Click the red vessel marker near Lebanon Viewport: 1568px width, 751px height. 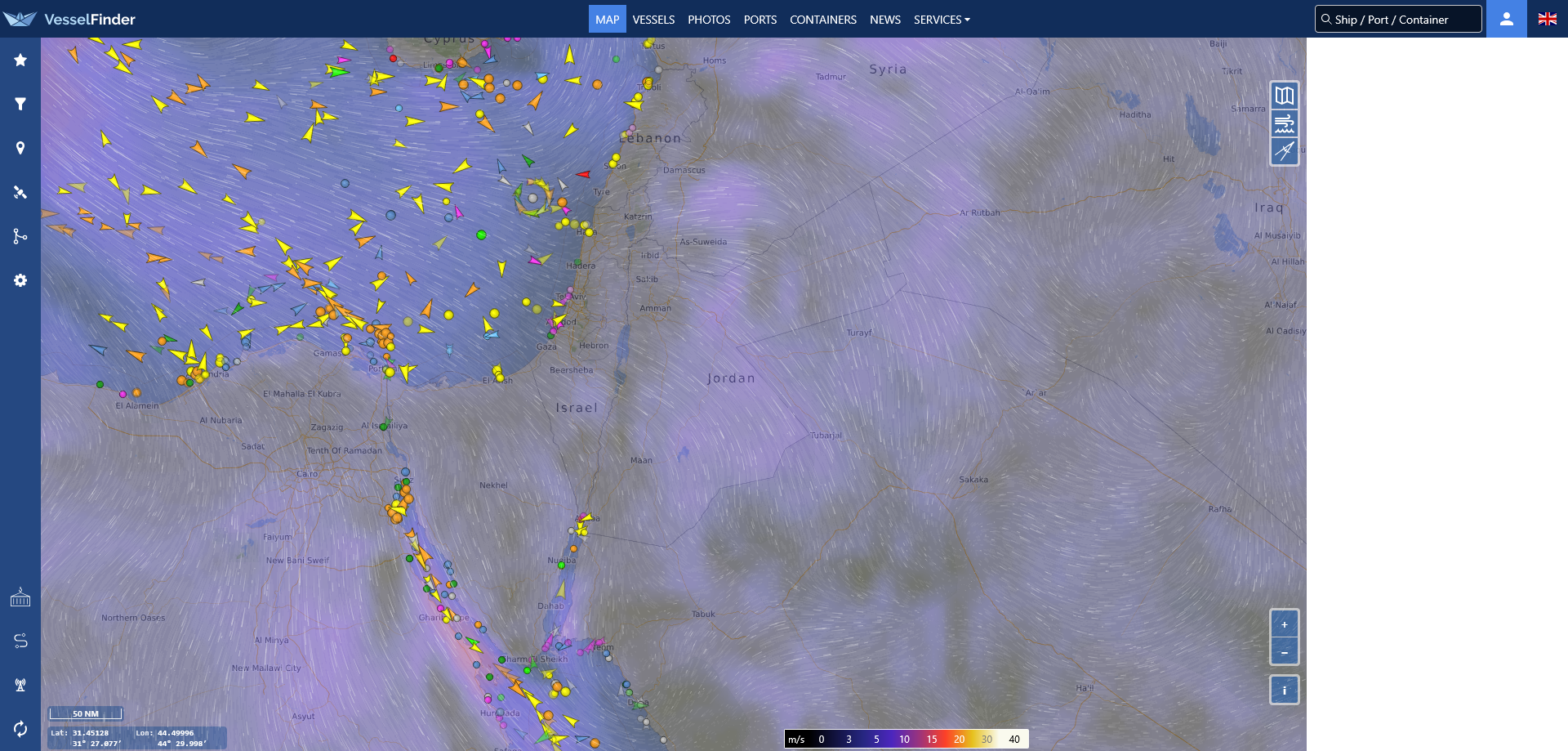pyautogui.click(x=583, y=174)
